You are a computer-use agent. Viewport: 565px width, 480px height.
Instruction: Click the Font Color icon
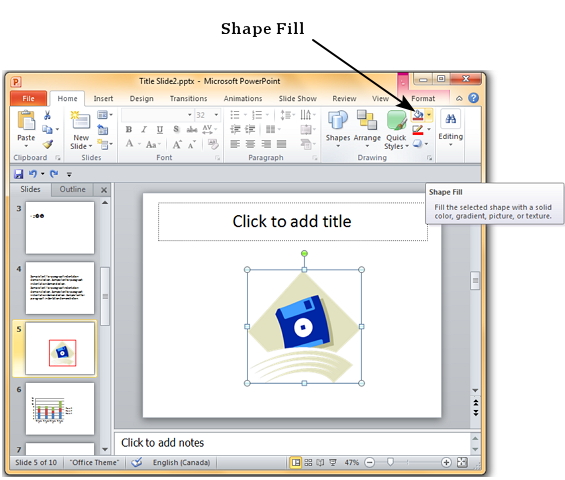point(129,145)
